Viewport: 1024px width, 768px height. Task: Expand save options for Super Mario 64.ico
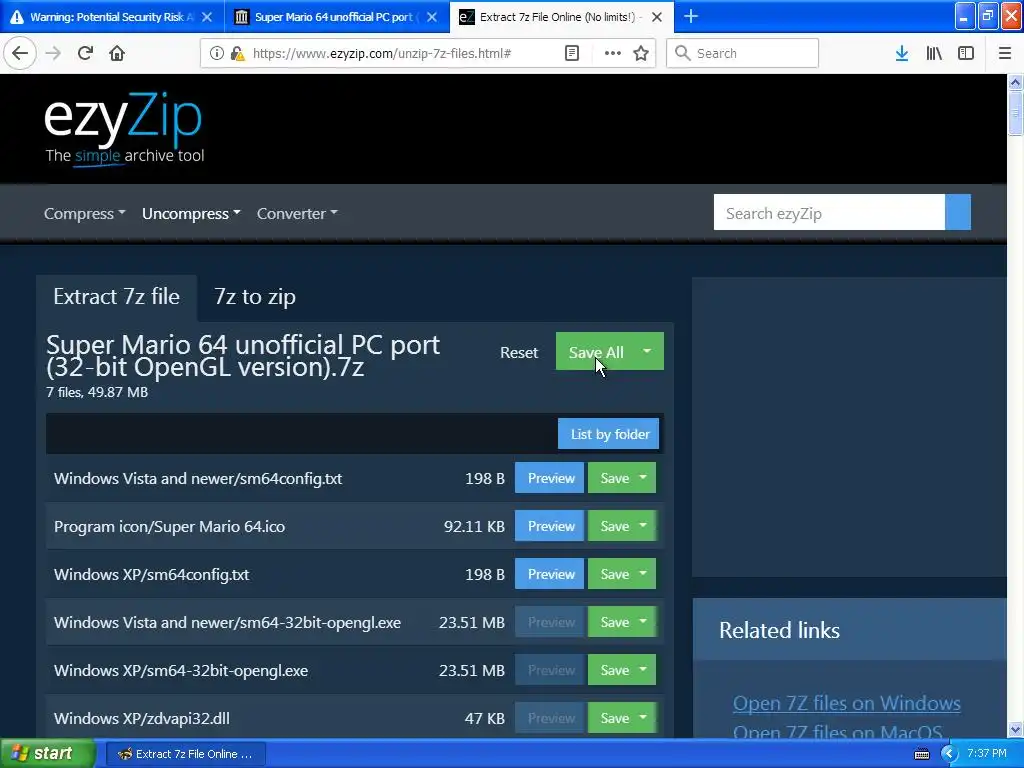click(x=644, y=526)
